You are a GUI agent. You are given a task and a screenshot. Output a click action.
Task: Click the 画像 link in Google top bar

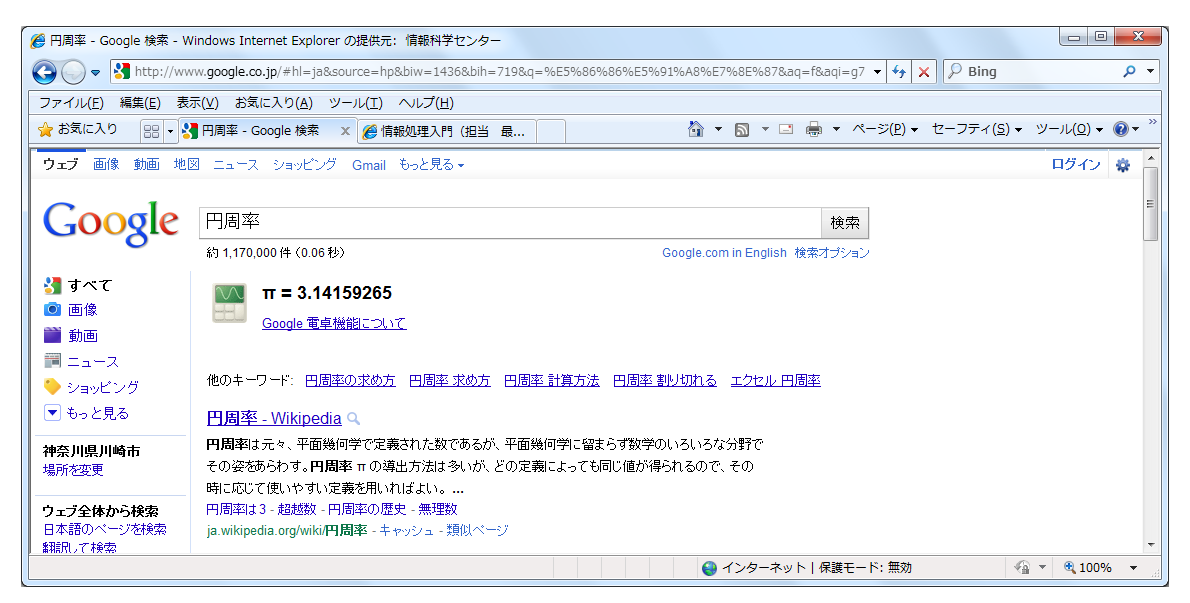point(106,165)
